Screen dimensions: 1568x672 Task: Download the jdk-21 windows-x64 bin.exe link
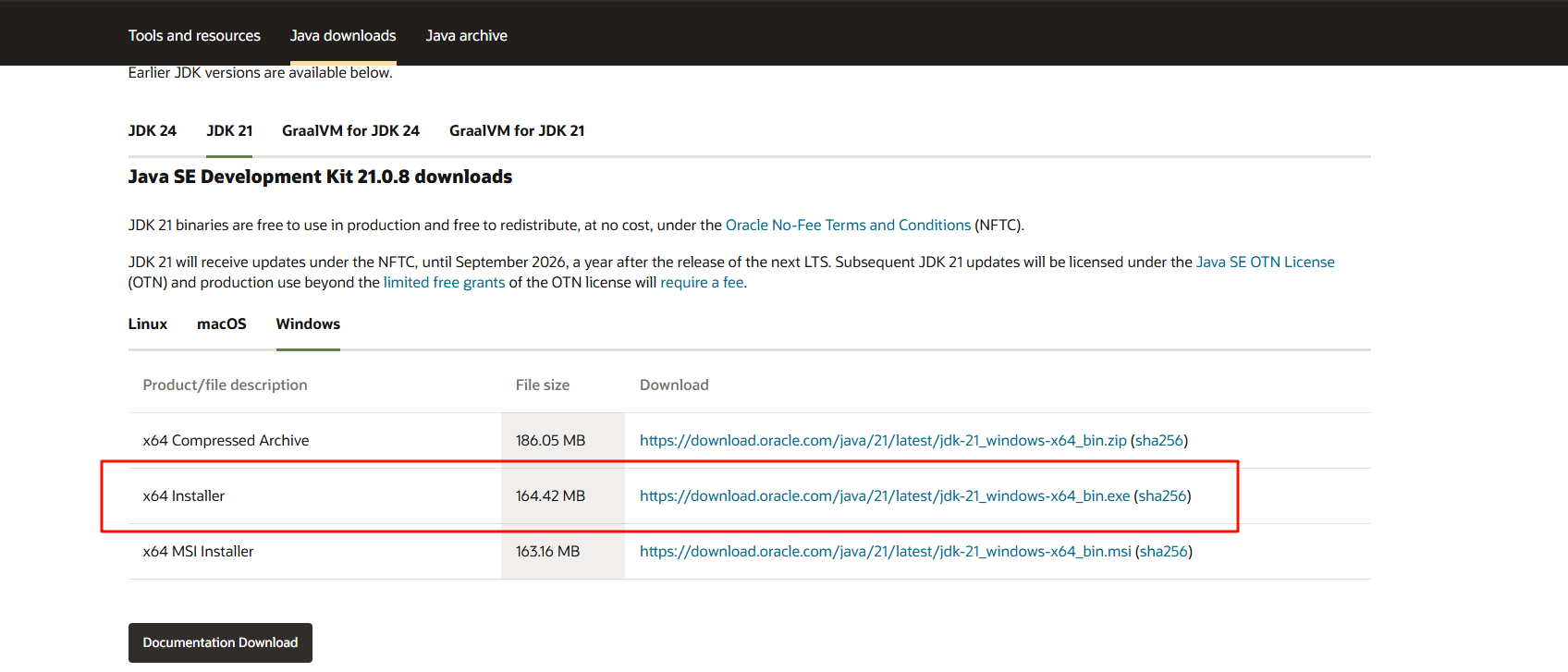885,495
